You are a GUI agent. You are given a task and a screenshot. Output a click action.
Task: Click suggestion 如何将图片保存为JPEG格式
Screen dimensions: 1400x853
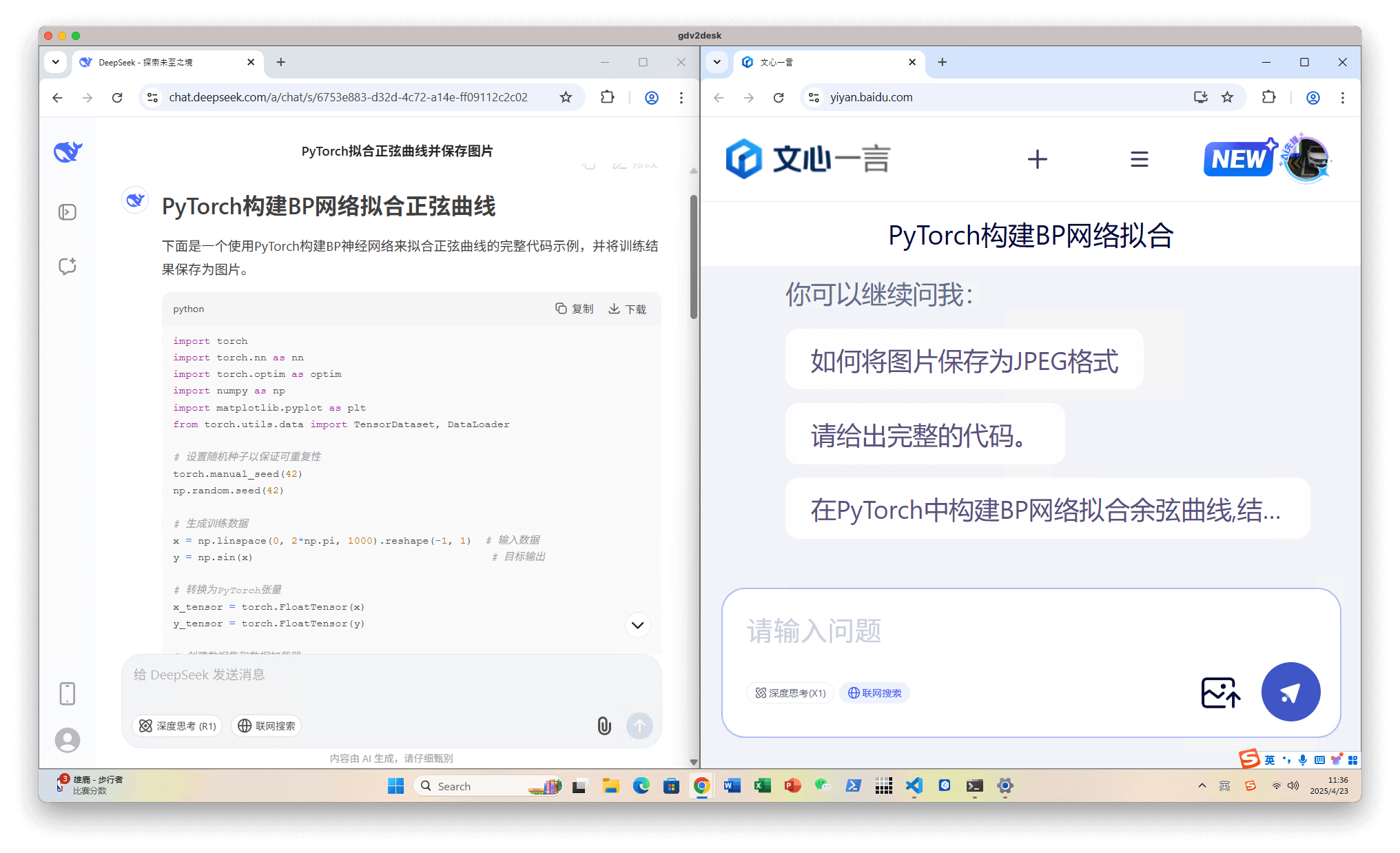click(964, 361)
